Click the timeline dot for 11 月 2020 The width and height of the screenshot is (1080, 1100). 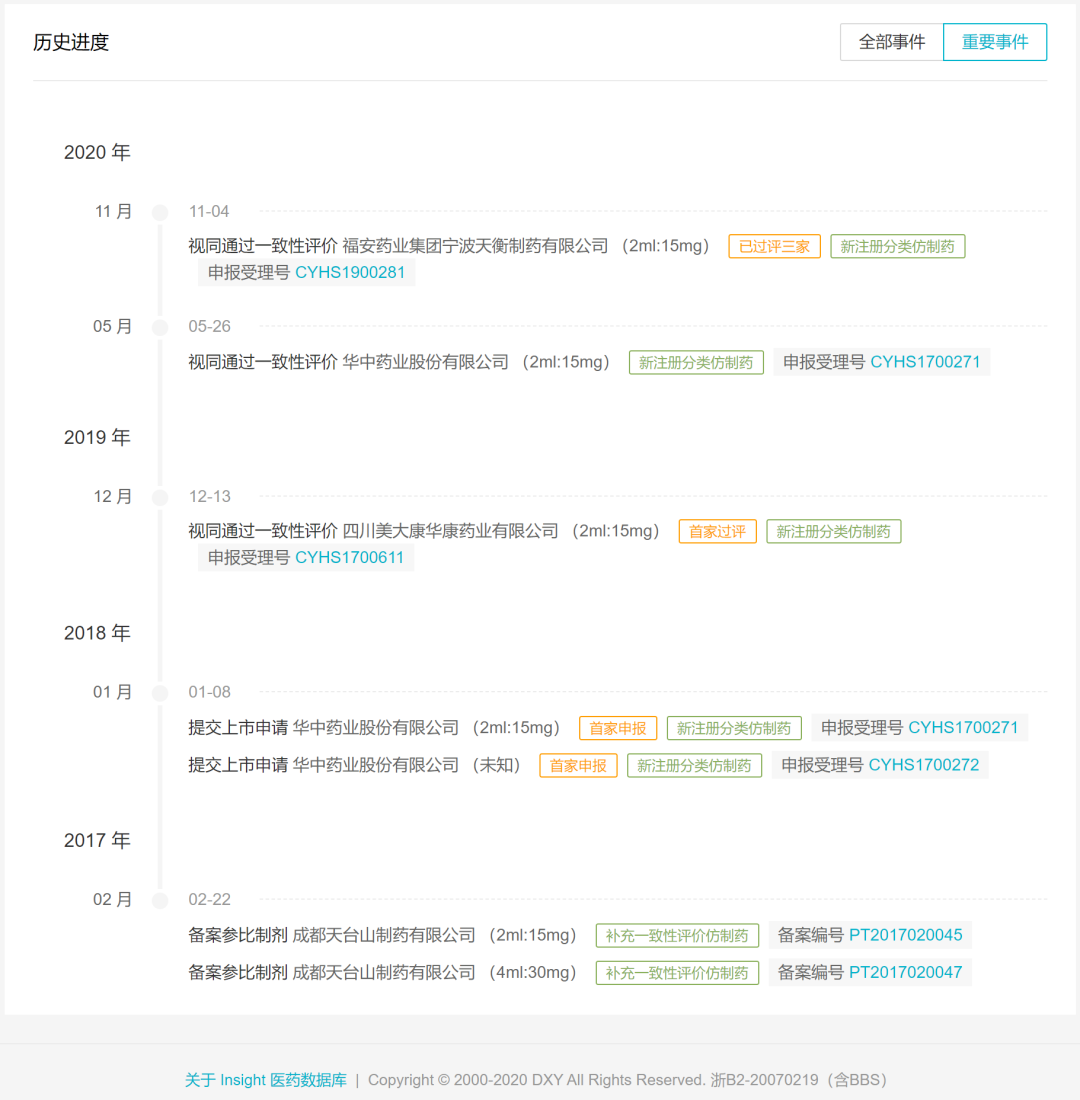point(160,213)
